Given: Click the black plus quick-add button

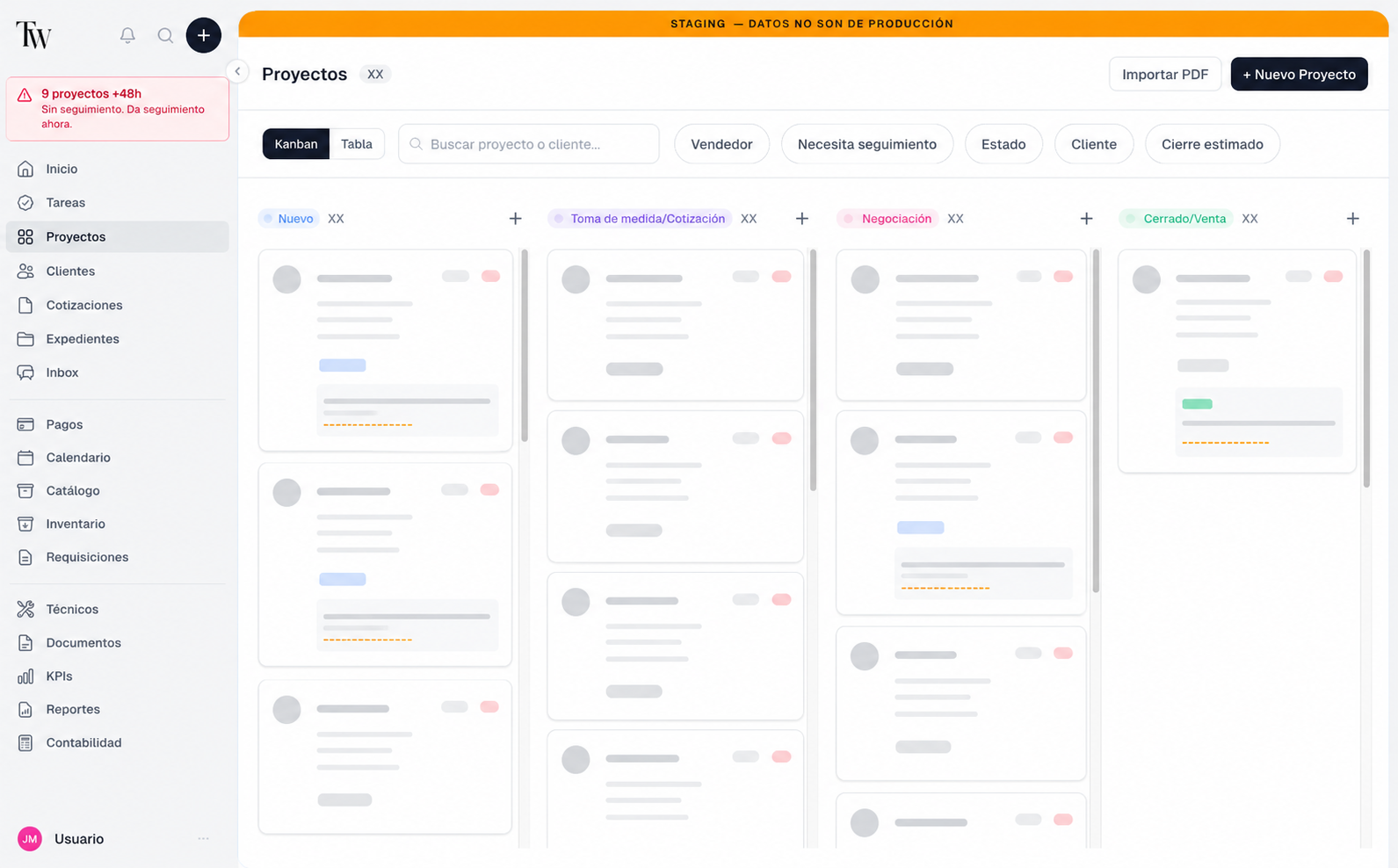Looking at the screenshot, I should point(204,35).
